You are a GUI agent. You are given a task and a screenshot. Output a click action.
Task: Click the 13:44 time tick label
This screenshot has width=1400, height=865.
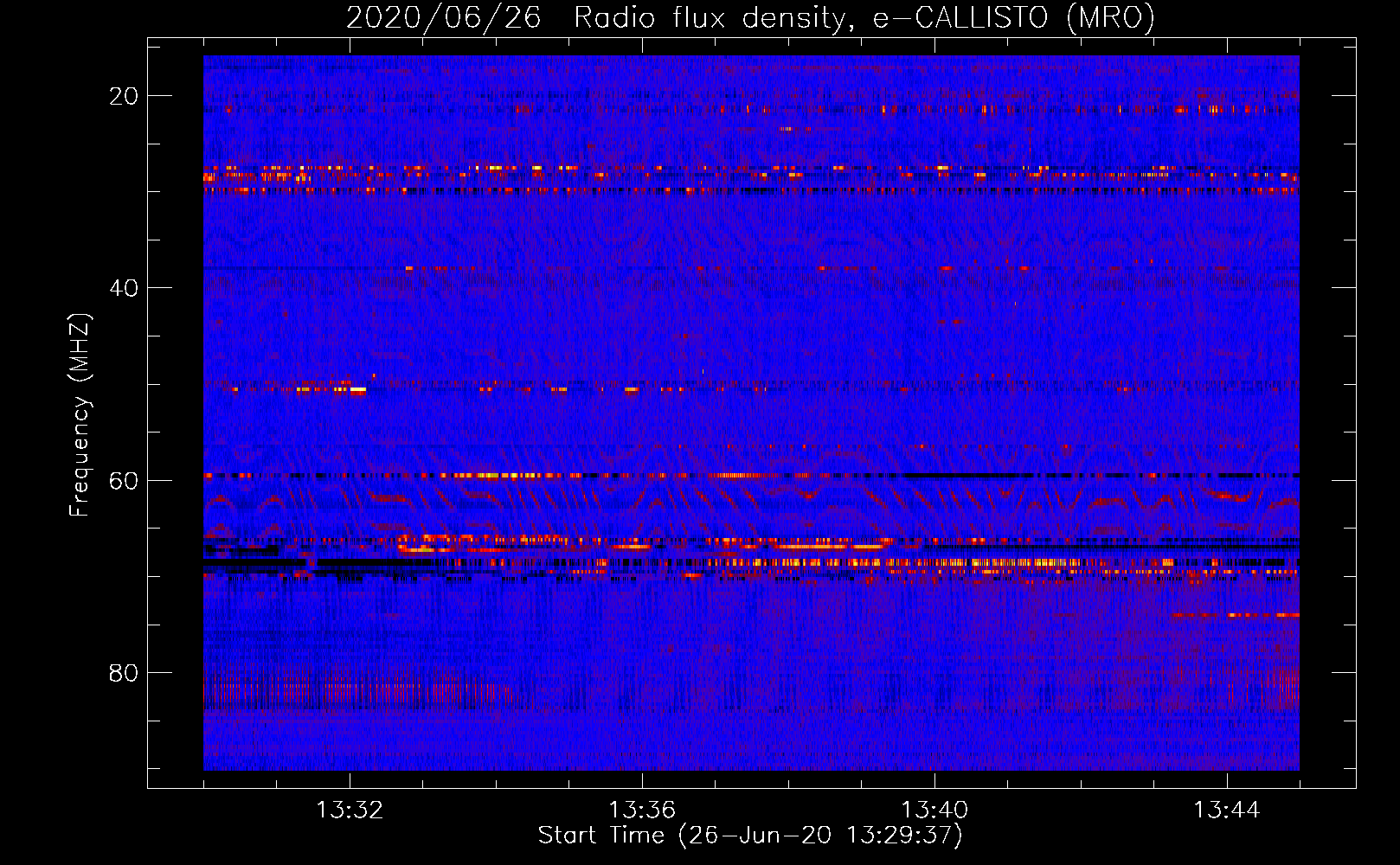[x=1227, y=811]
